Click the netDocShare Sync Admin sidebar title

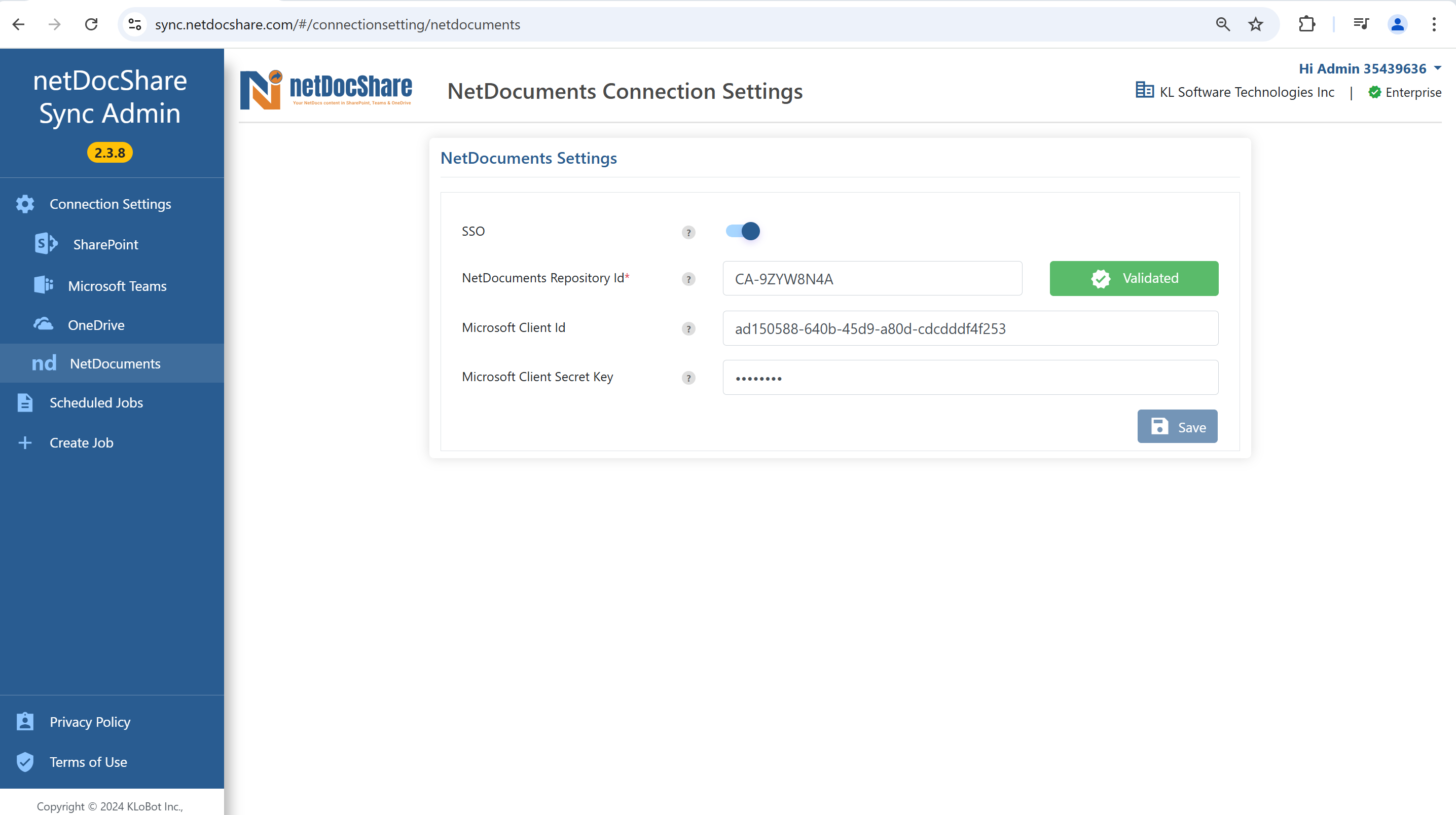pos(110,97)
